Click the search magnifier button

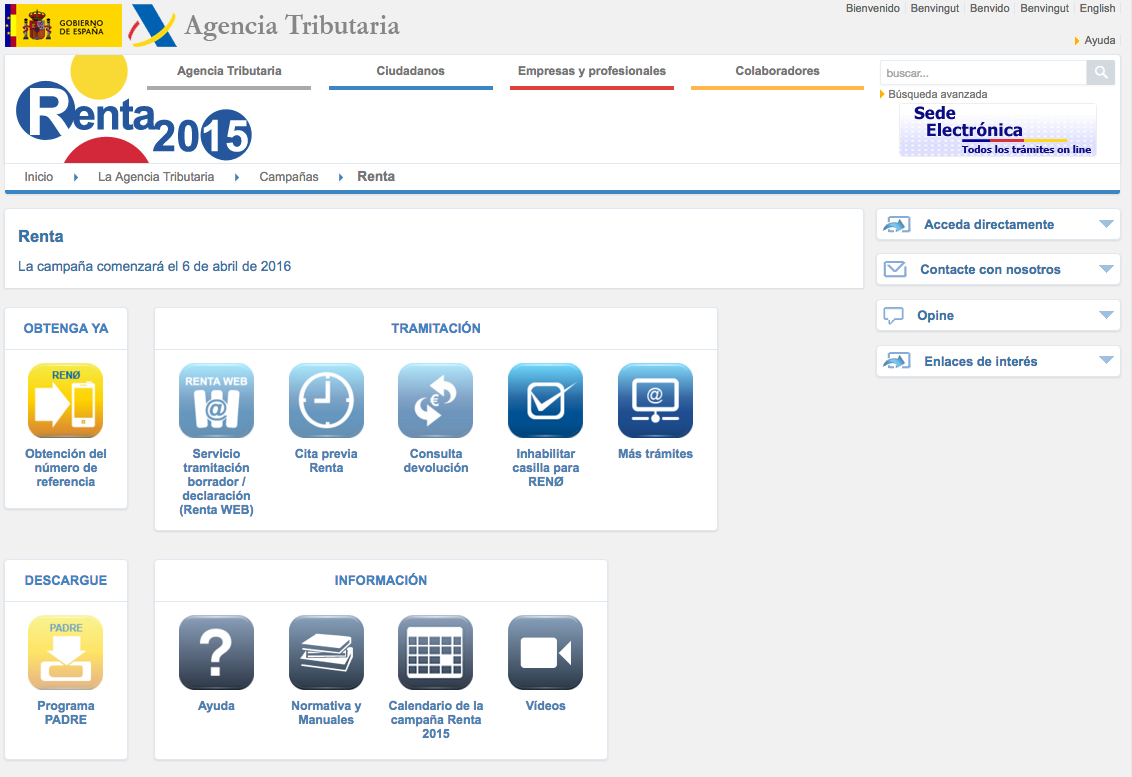pyautogui.click(x=1101, y=72)
